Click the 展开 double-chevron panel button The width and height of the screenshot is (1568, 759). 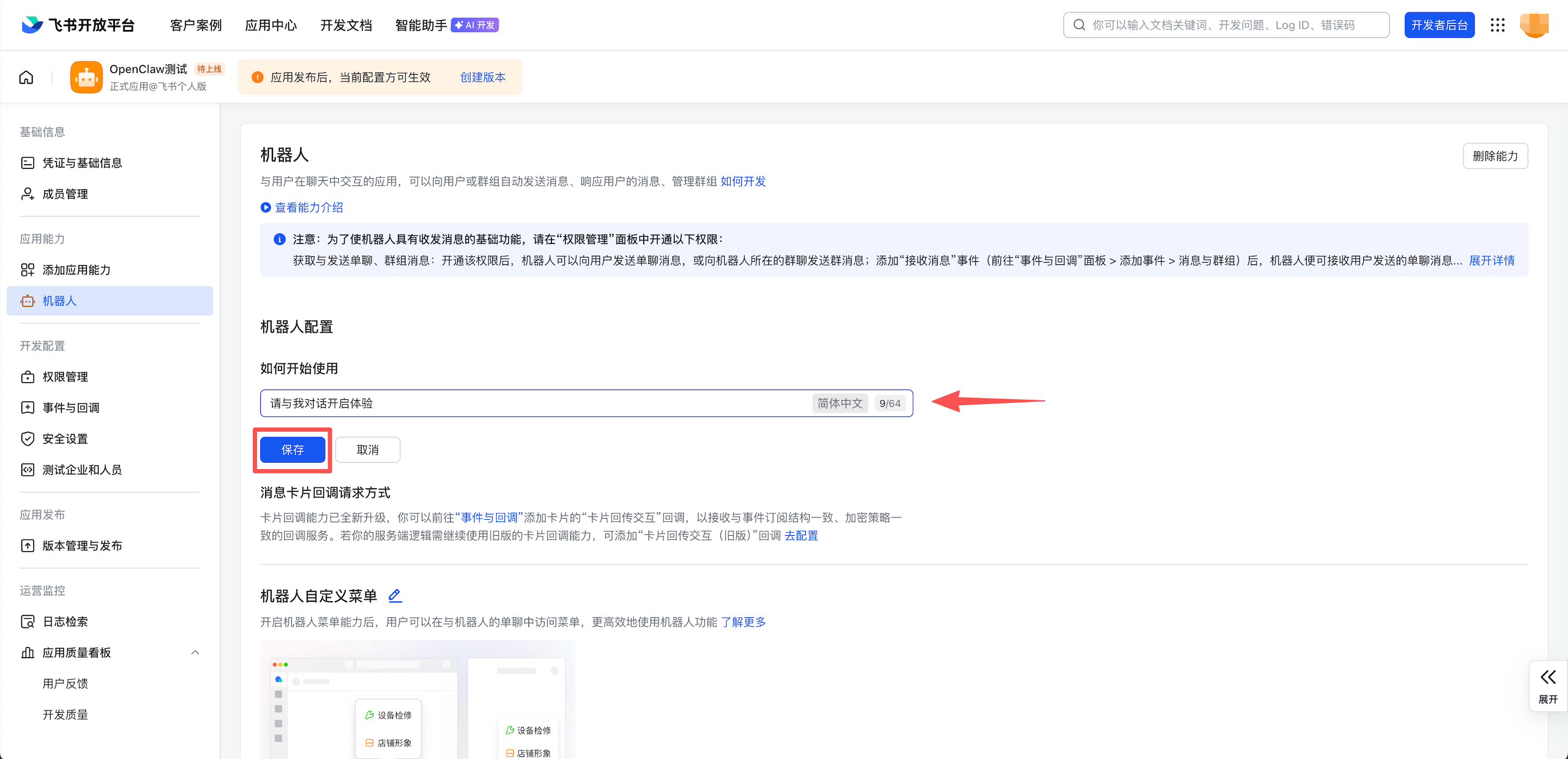pyautogui.click(x=1547, y=685)
